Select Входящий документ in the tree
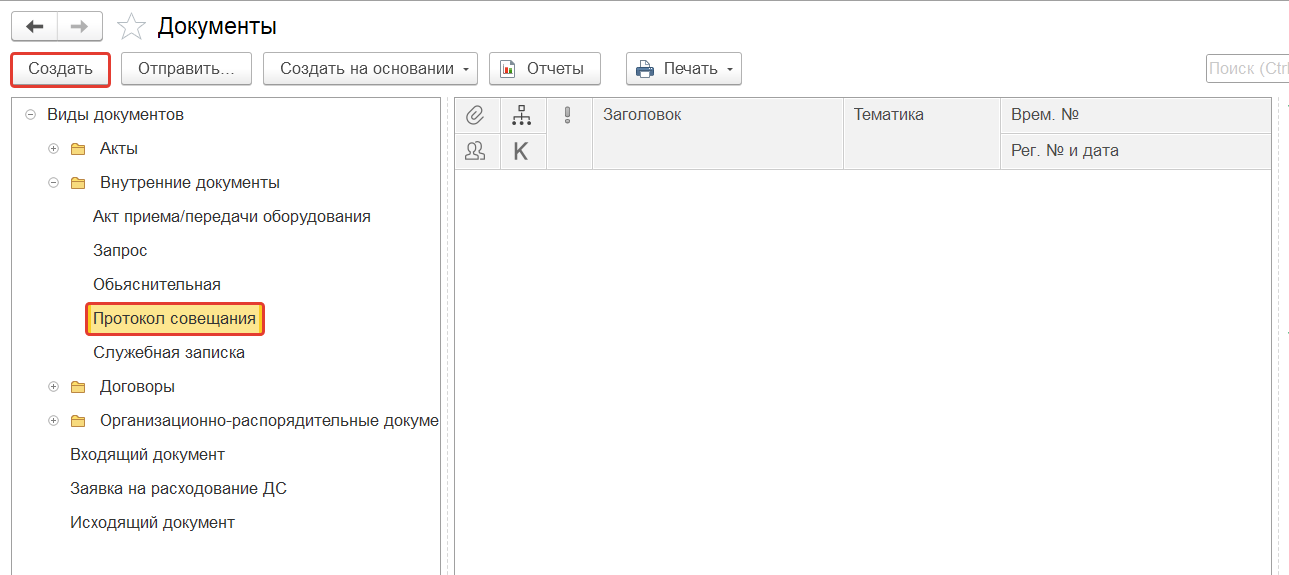Screen dimensions: 1289x575 click(147, 455)
